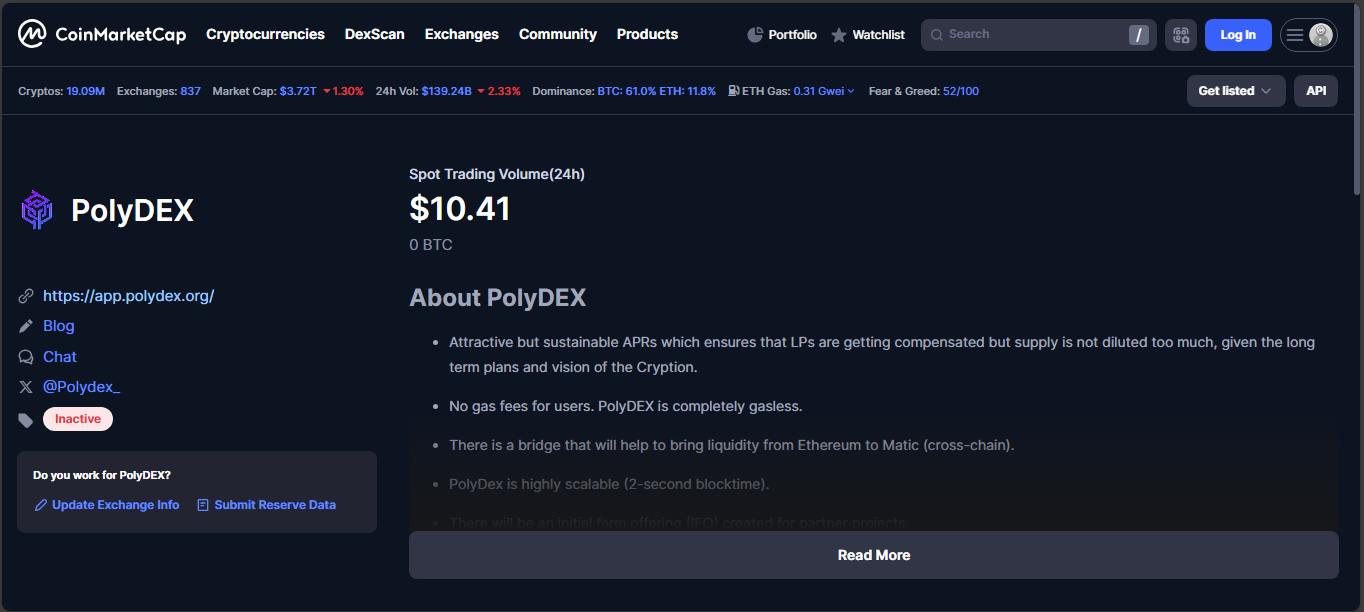Click the edit icon for Update Exchange Info
1364x612 pixels.
point(41,505)
